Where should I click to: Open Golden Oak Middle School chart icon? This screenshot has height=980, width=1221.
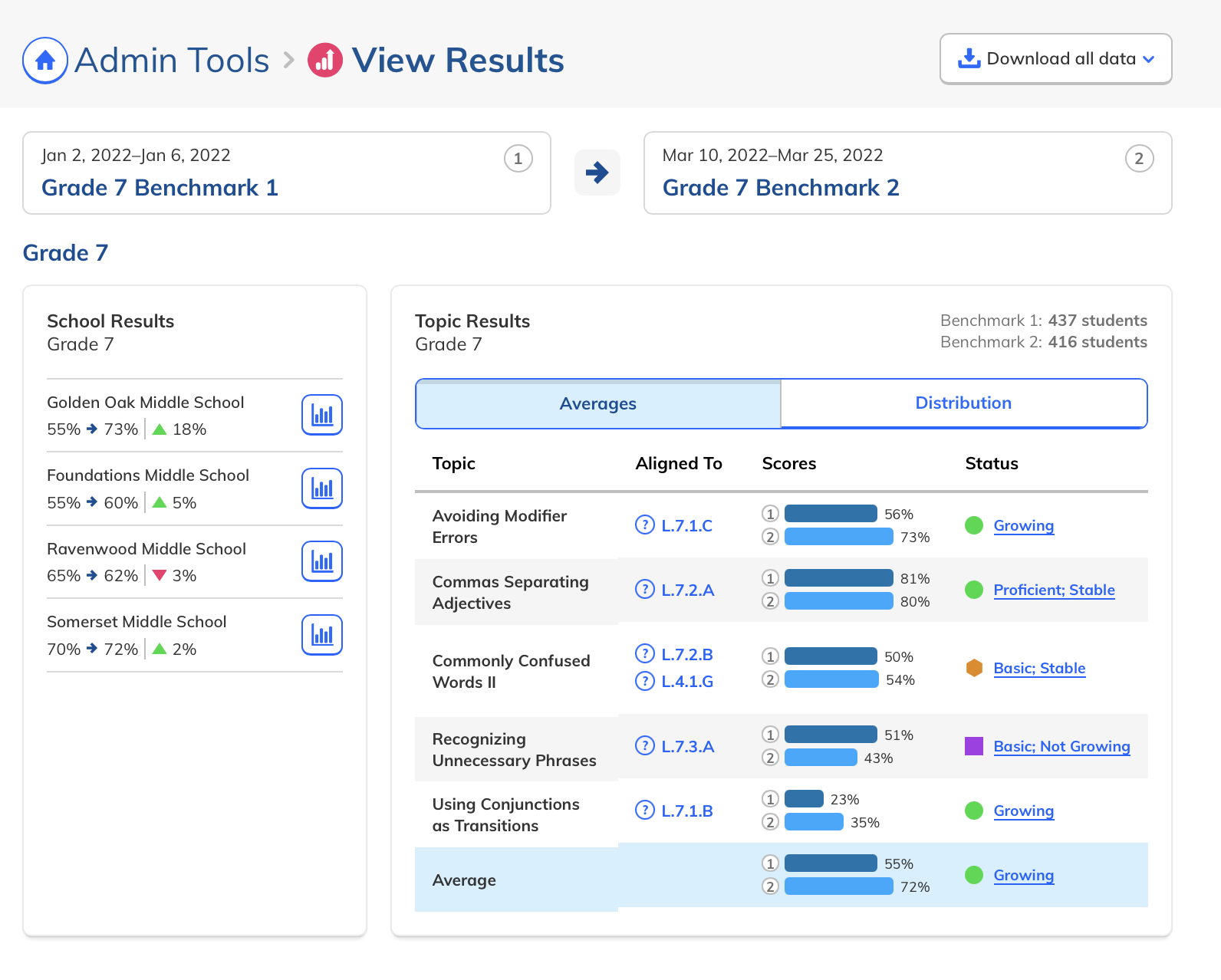point(322,415)
